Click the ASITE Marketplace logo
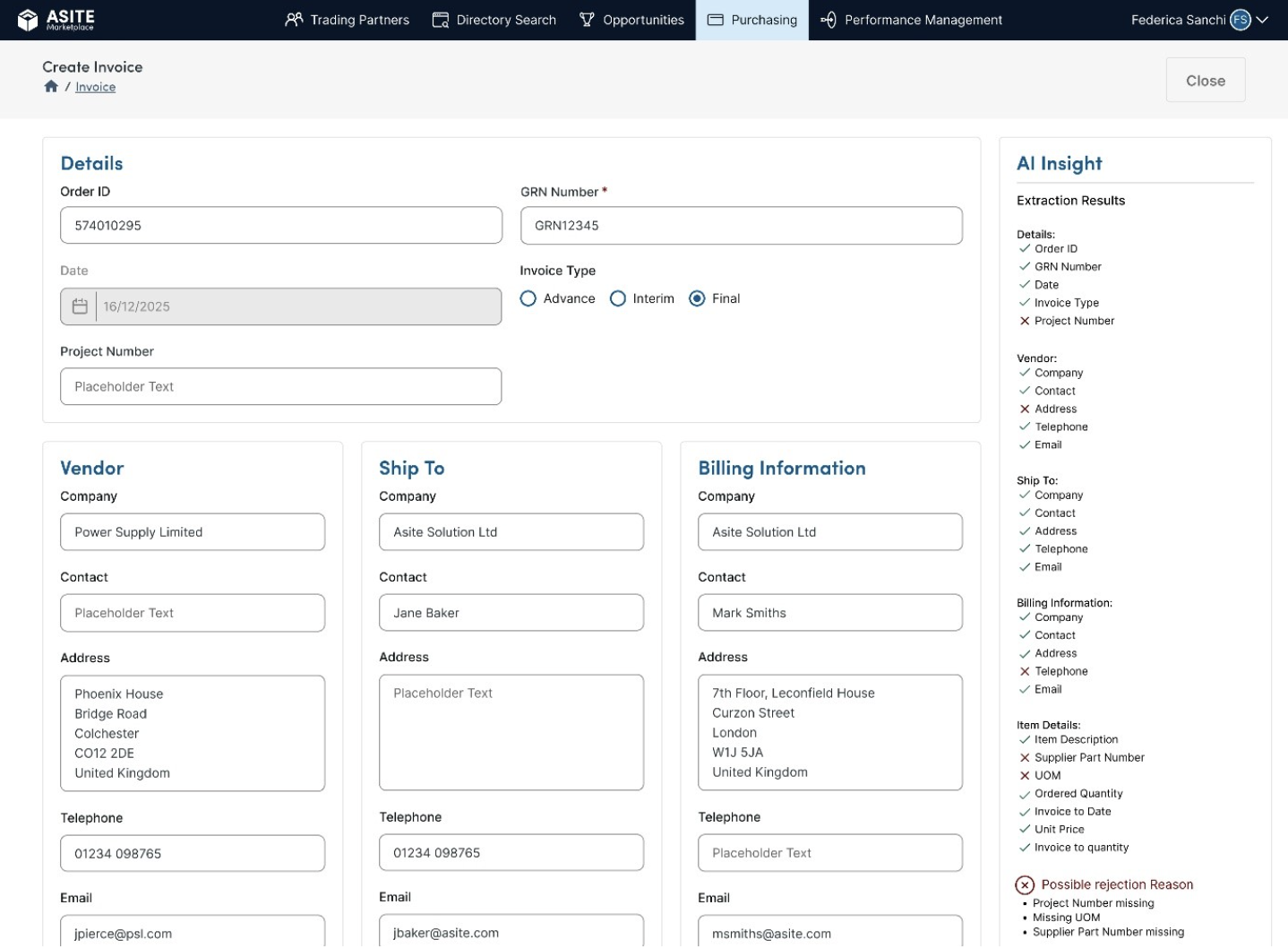Viewport: 1288px width, 948px height. tap(56, 20)
